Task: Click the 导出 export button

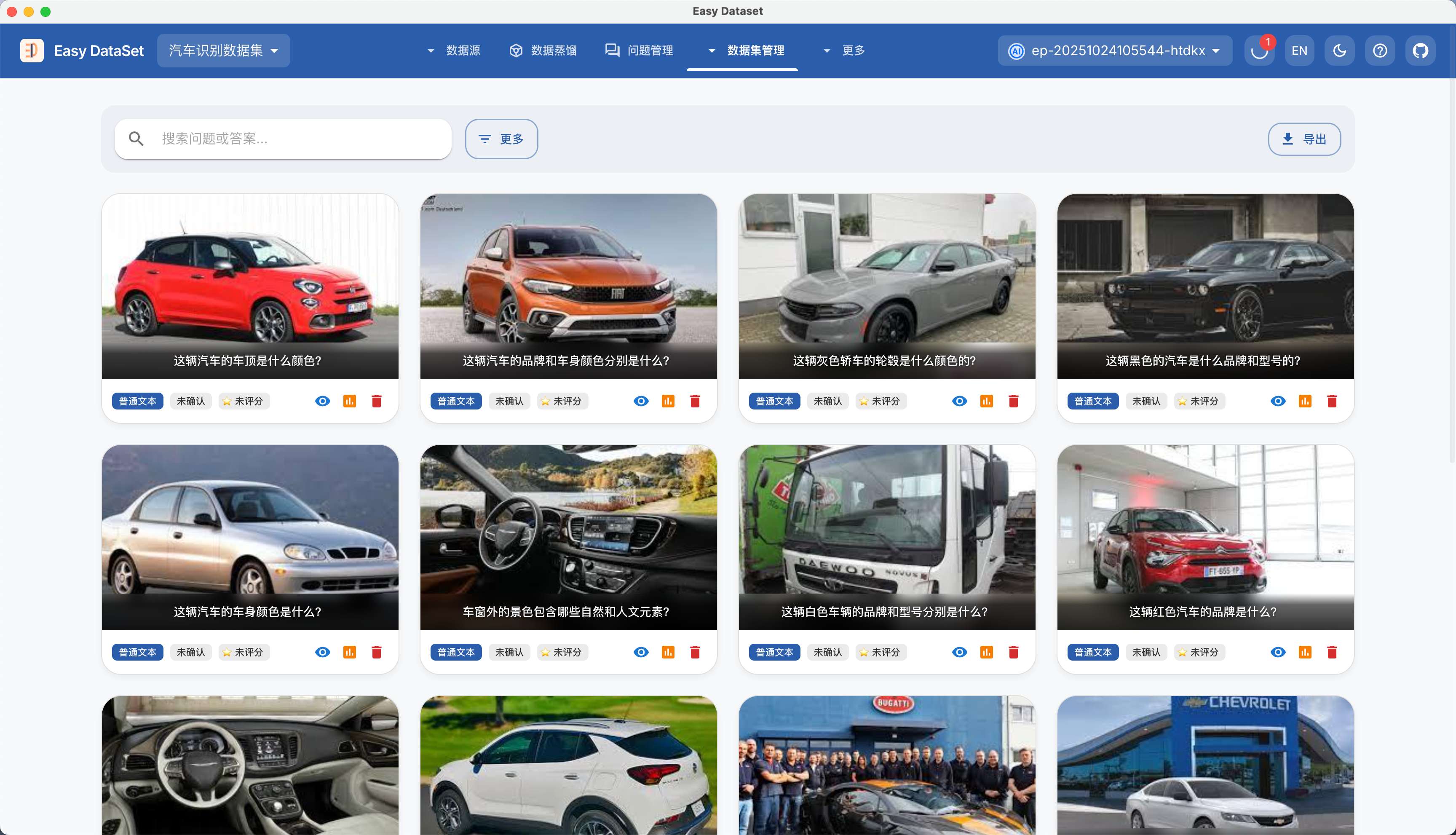Action: pos(1304,139)
